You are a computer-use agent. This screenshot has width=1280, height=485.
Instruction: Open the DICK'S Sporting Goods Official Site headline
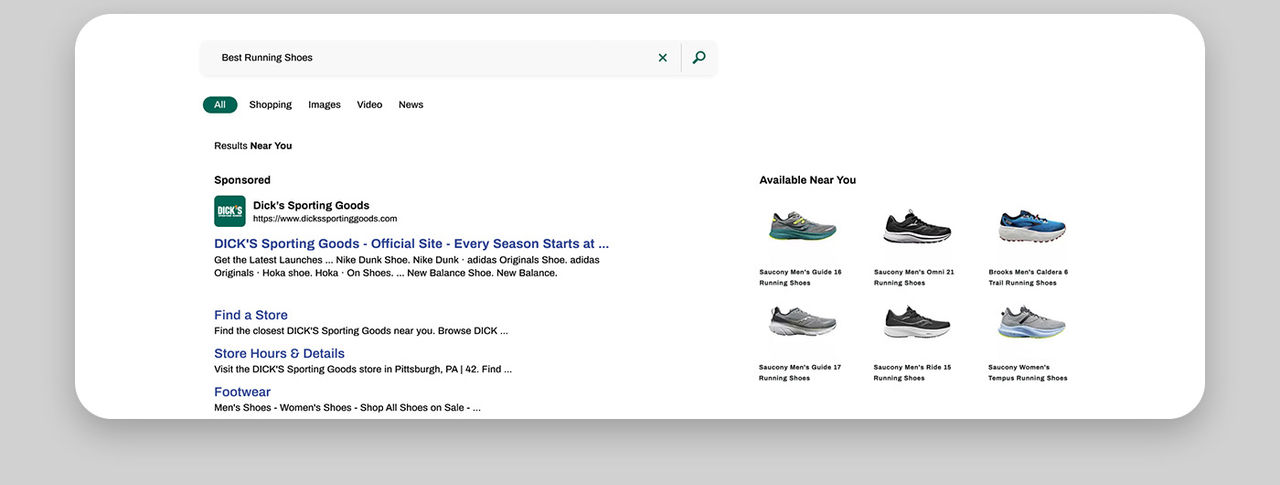[x=411, y=243]
